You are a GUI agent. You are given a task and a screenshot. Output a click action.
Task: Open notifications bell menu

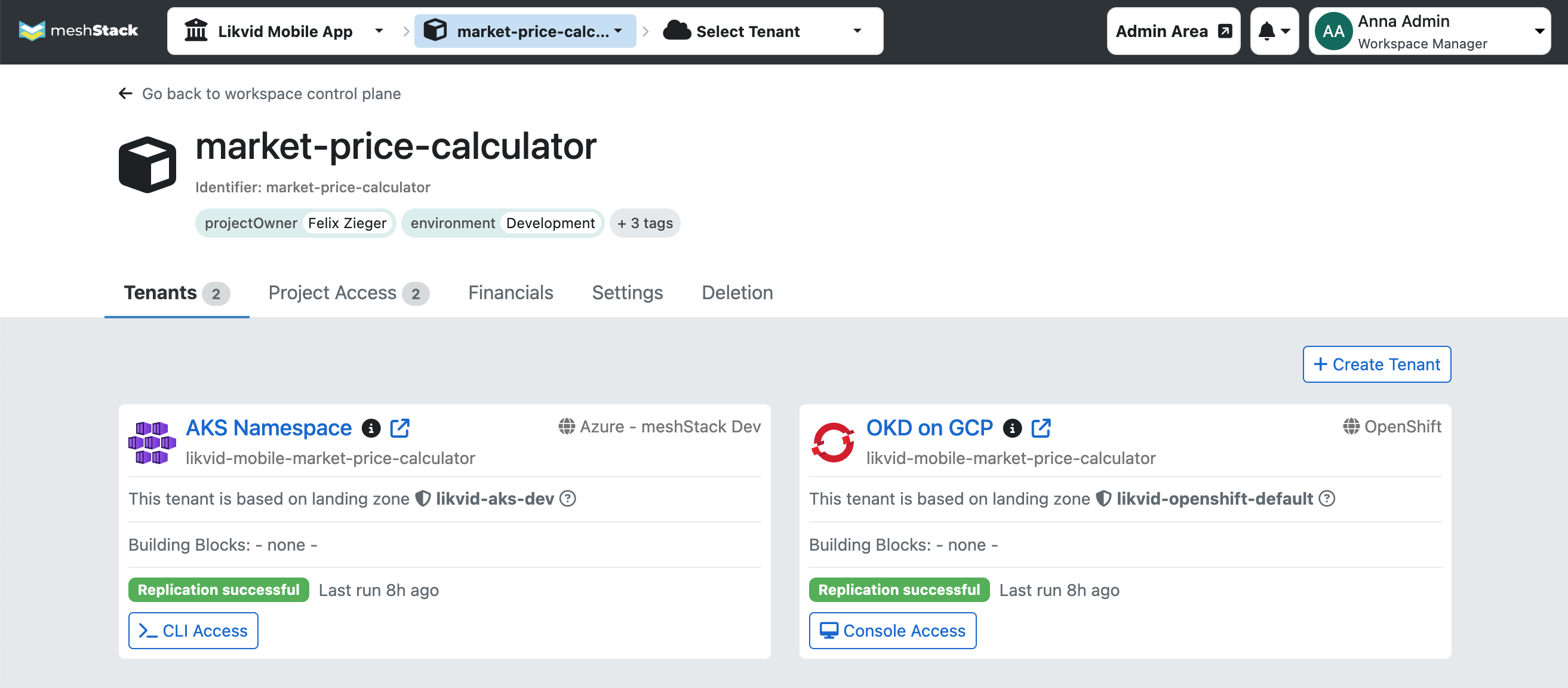tap(1274, 31)
